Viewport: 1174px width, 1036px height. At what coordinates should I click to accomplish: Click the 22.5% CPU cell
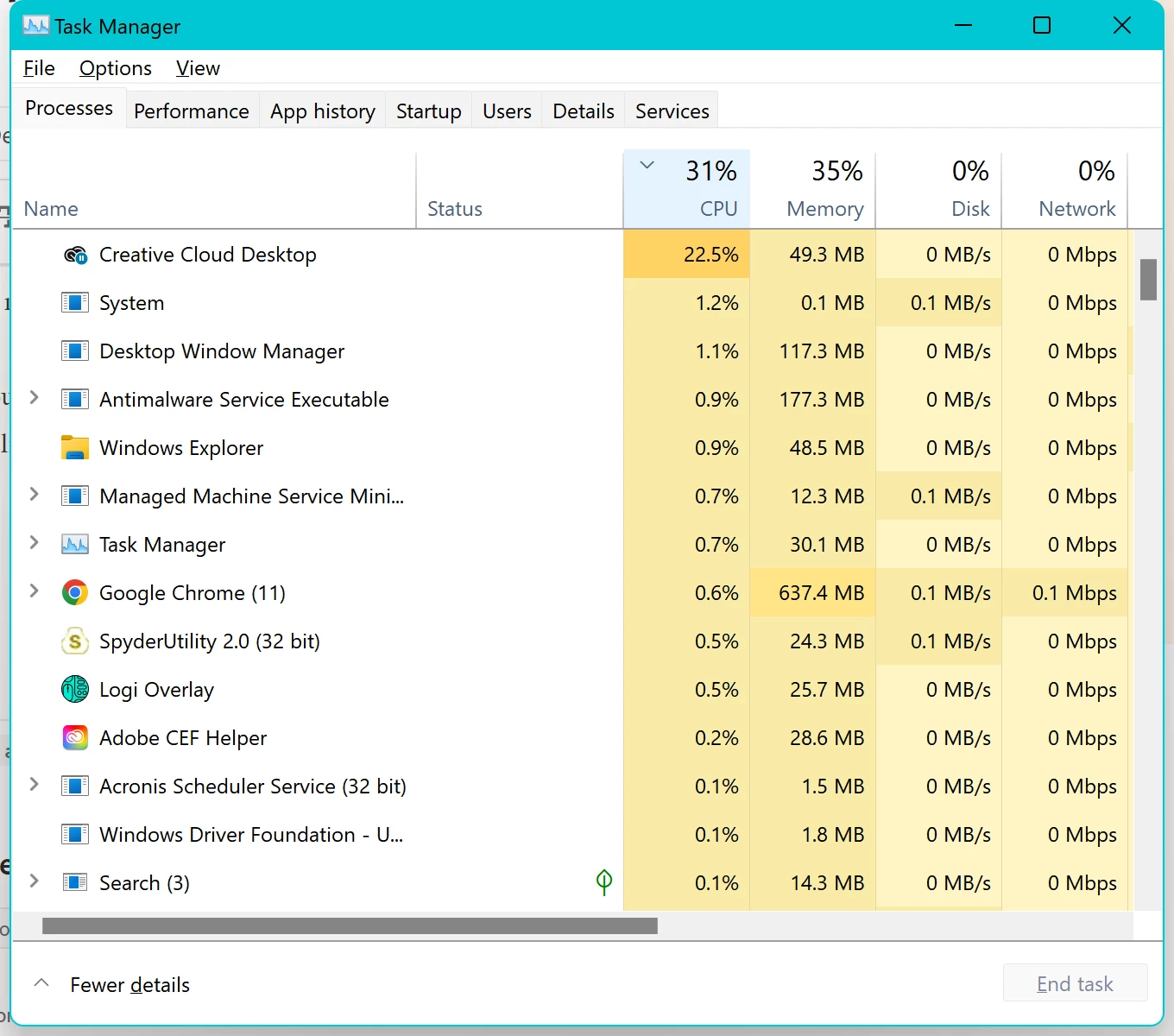point(686,255)
